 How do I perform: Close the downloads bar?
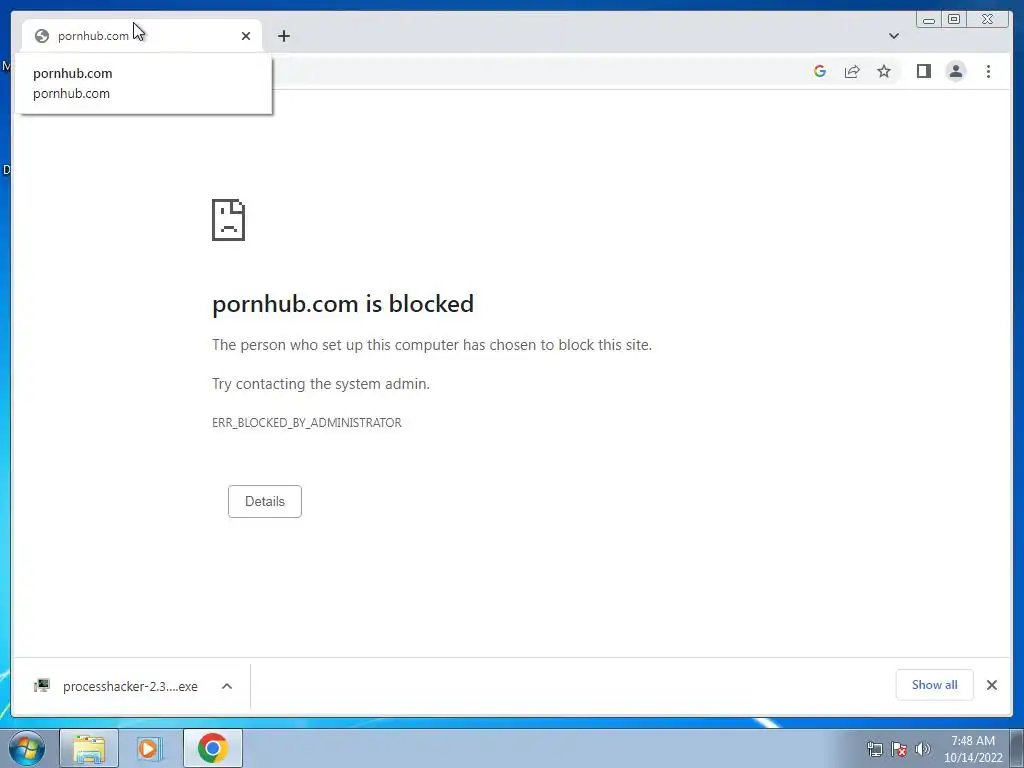pyautogui.click(x=991, y=685)
